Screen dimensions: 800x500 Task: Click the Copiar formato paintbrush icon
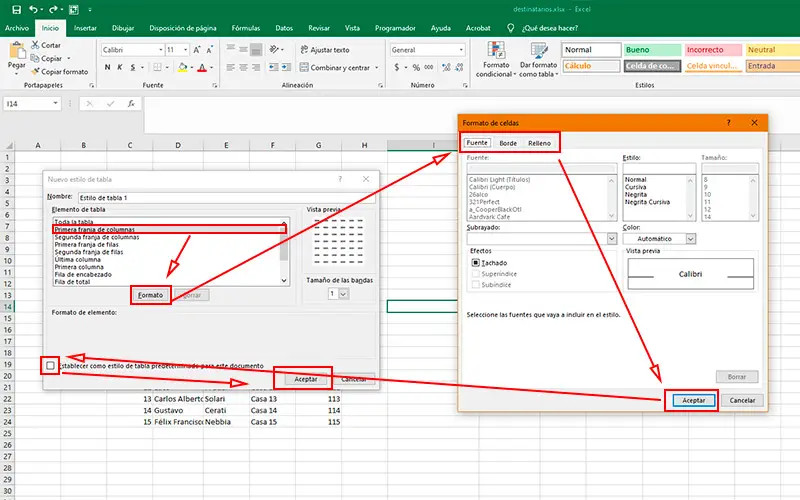coord(35,72)
